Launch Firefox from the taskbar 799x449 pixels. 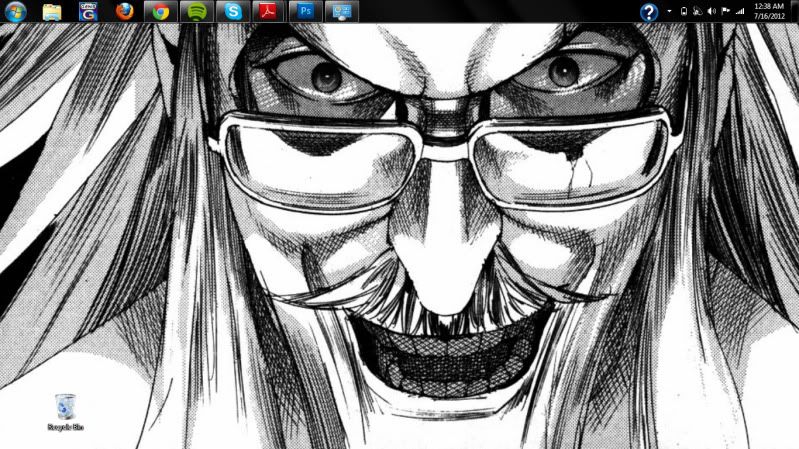124,11
